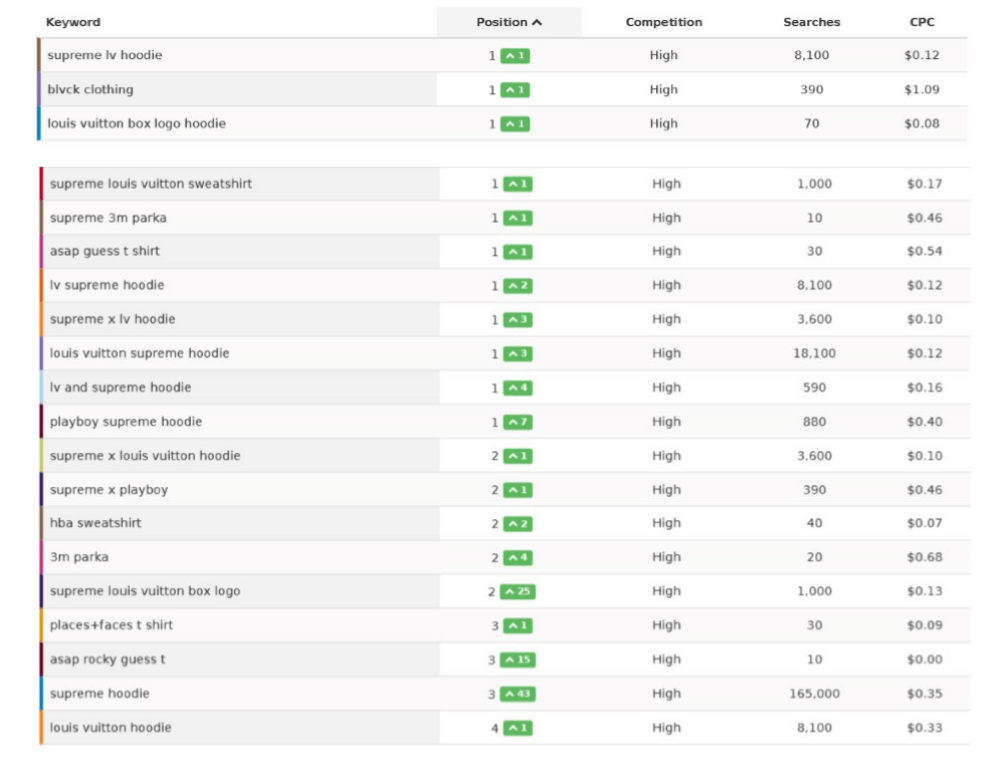Click the keyword text 'louis vuitton hoodie' in its own row

coord(111,728)
